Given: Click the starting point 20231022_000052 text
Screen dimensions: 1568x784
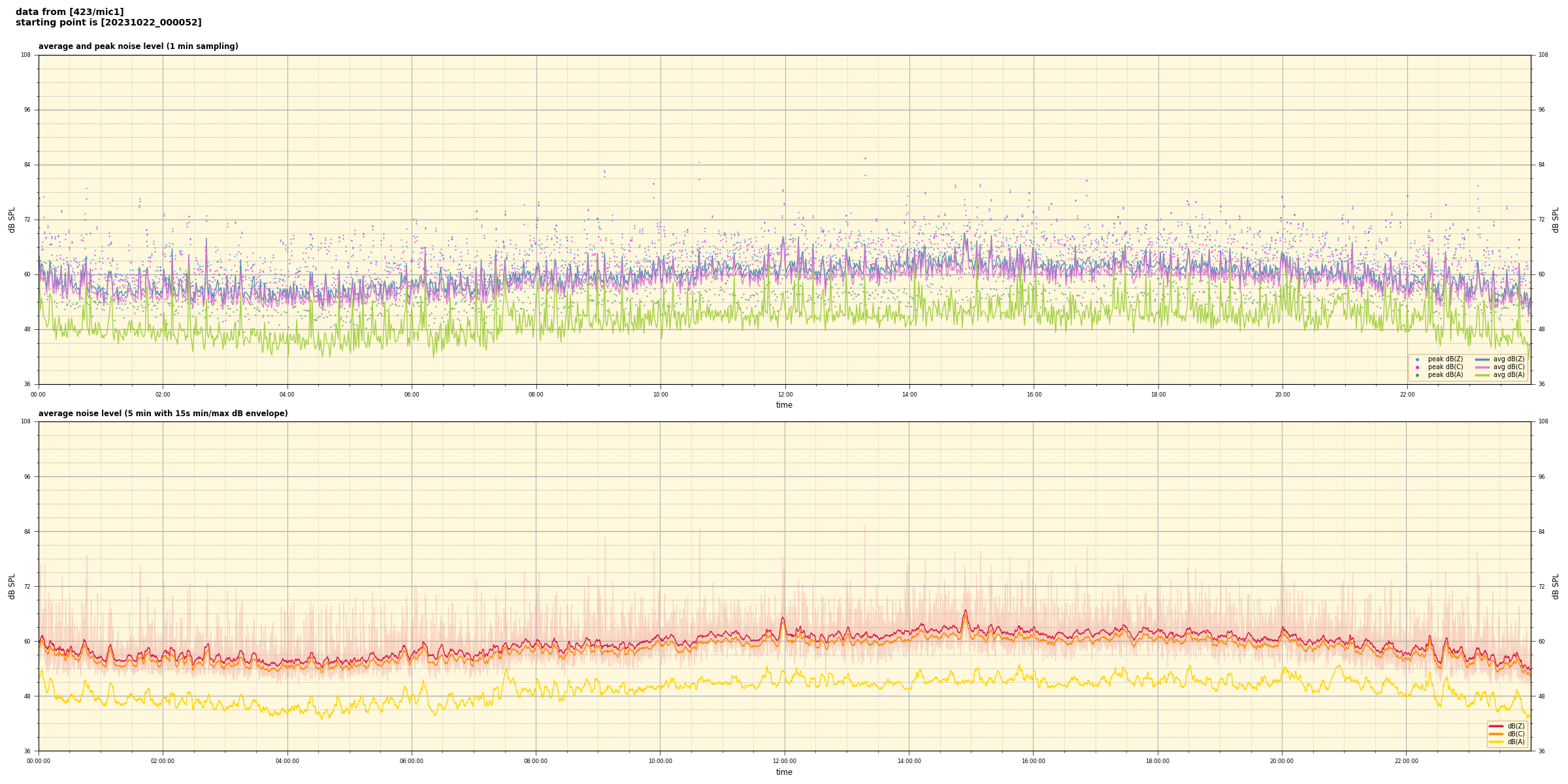Looking at the screenshot, I should point(108,23).
